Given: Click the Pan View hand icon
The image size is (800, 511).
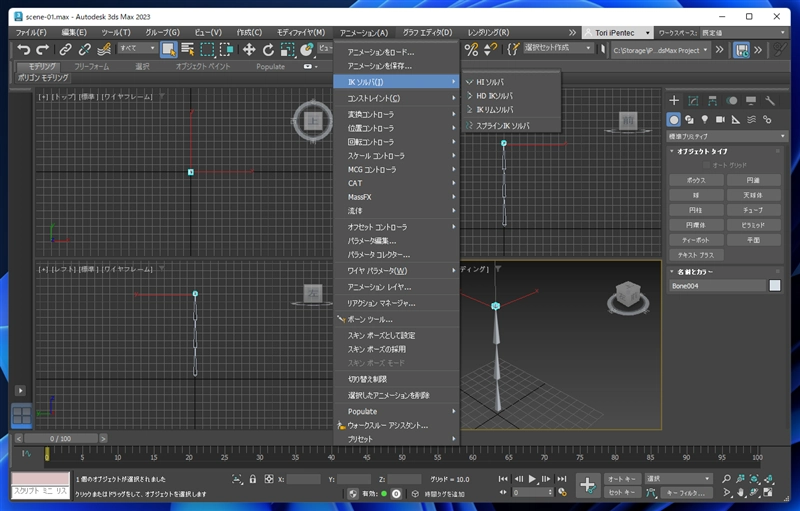Looking at the screenshot, I should click(x=740, y=493).
